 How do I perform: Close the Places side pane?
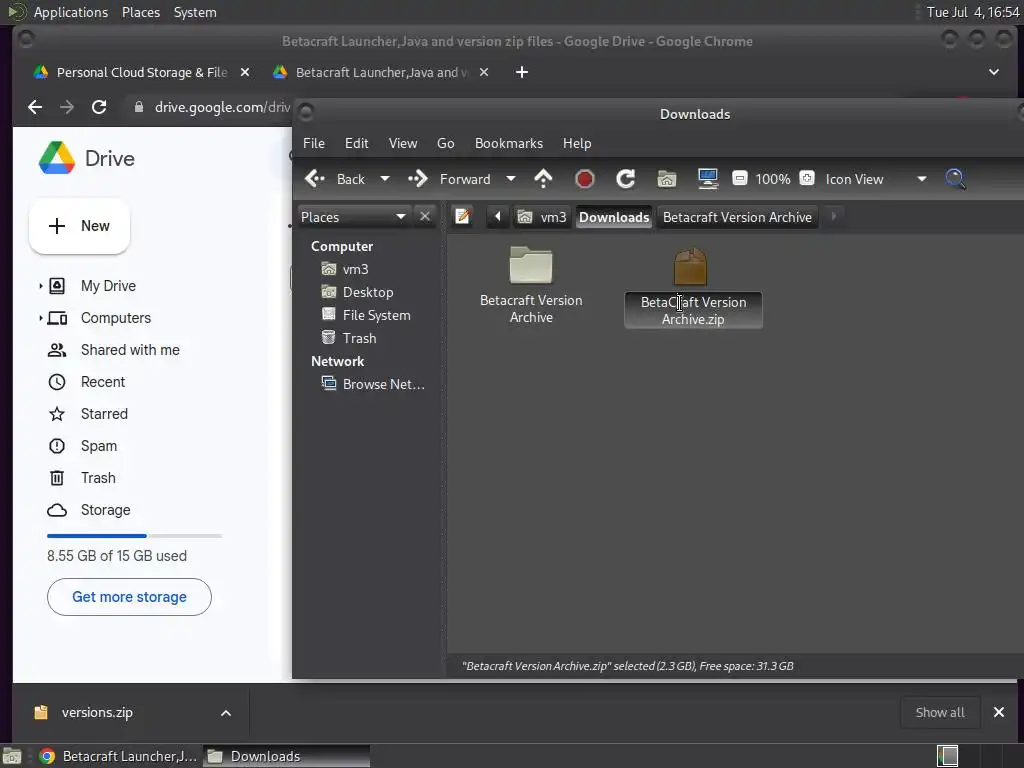(425, 216)
